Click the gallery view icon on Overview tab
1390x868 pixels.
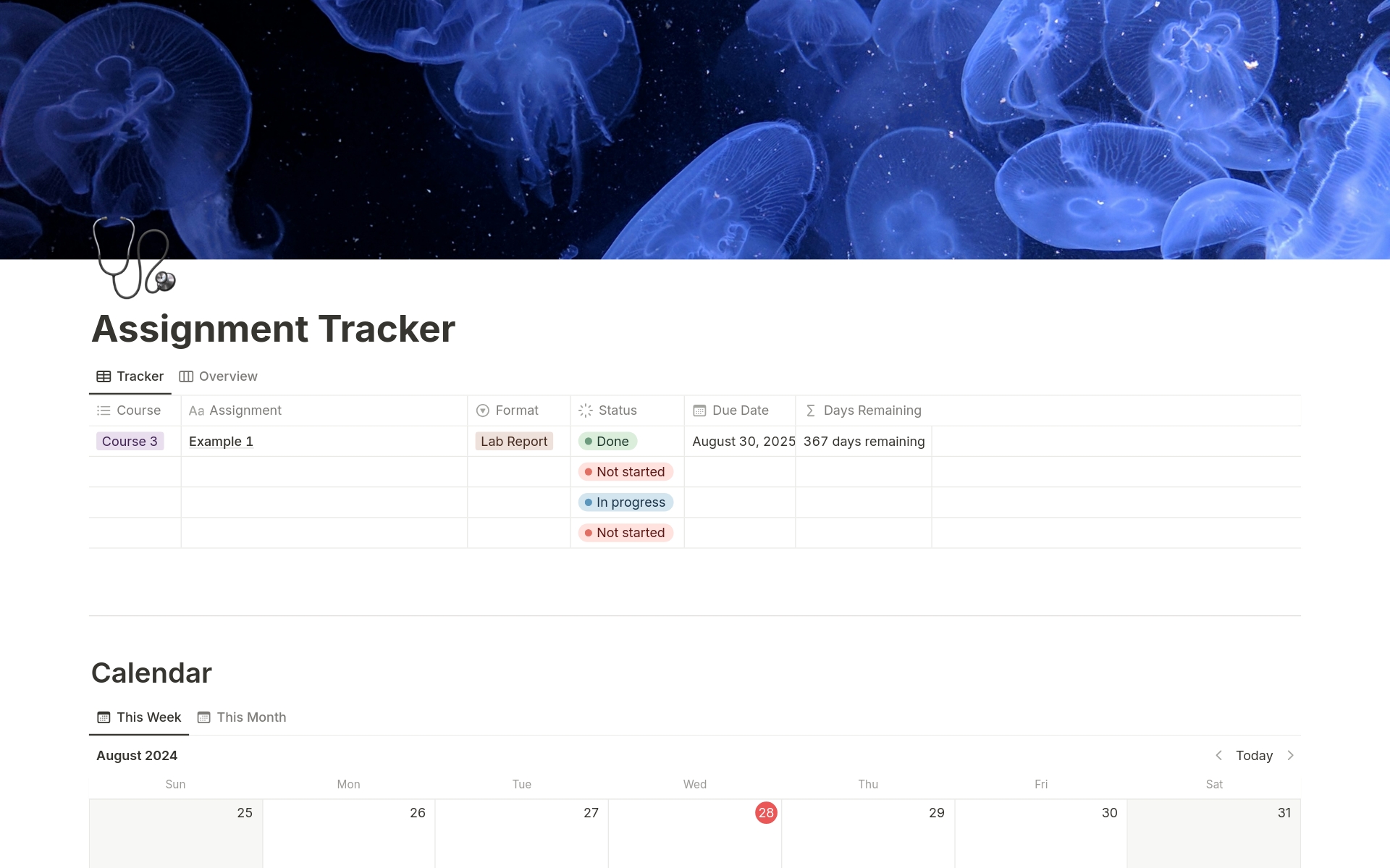tap(186, 375)
